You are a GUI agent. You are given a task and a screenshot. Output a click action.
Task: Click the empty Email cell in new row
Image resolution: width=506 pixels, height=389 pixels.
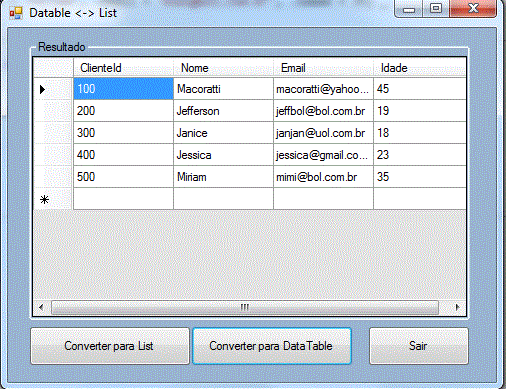coord(323,199)
